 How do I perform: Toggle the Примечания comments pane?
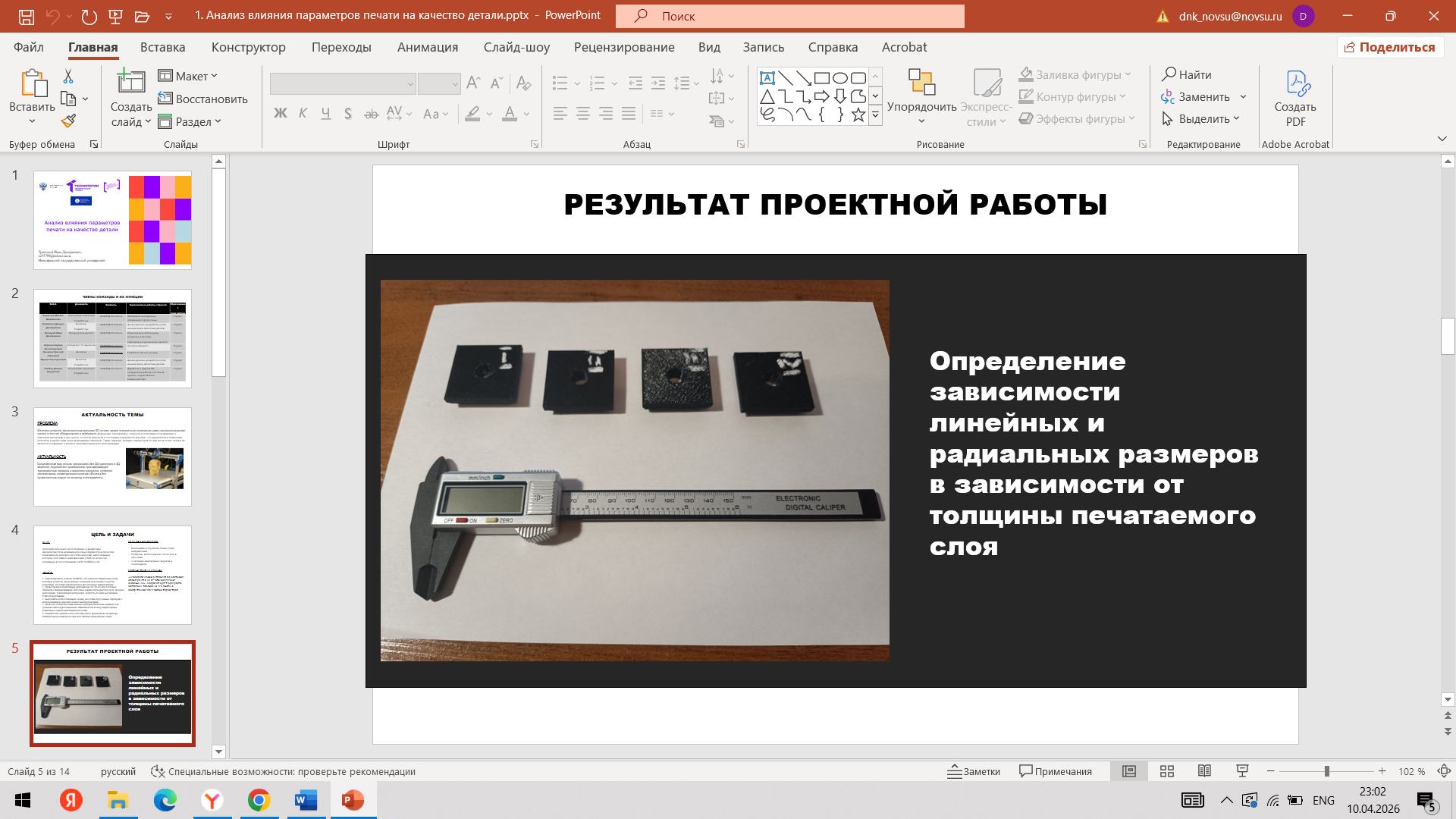(x=1056, y=771)
